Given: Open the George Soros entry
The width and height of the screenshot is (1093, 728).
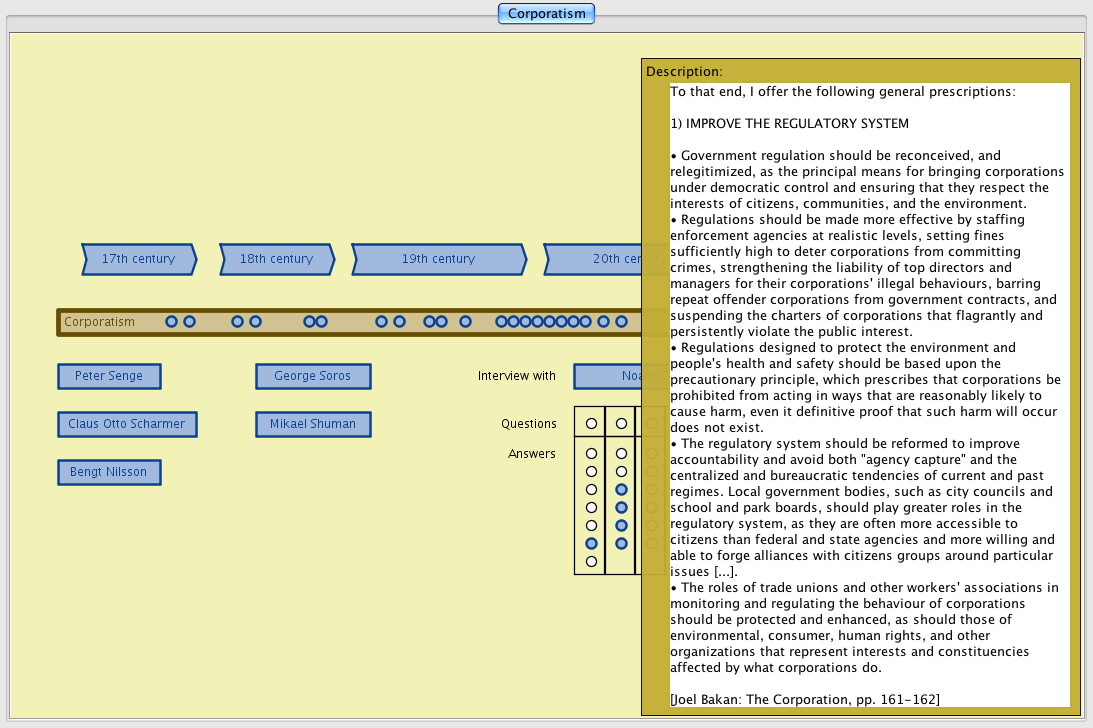Looking at the screenshot, I should pyautogui.click(x=313, y=376).
